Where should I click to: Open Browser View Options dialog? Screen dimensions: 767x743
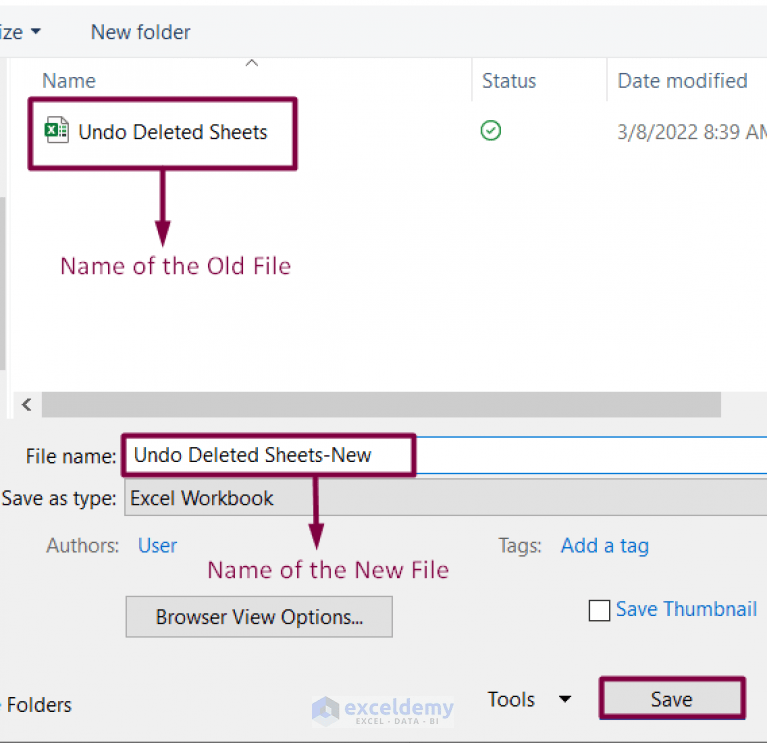tap(259, 617)
